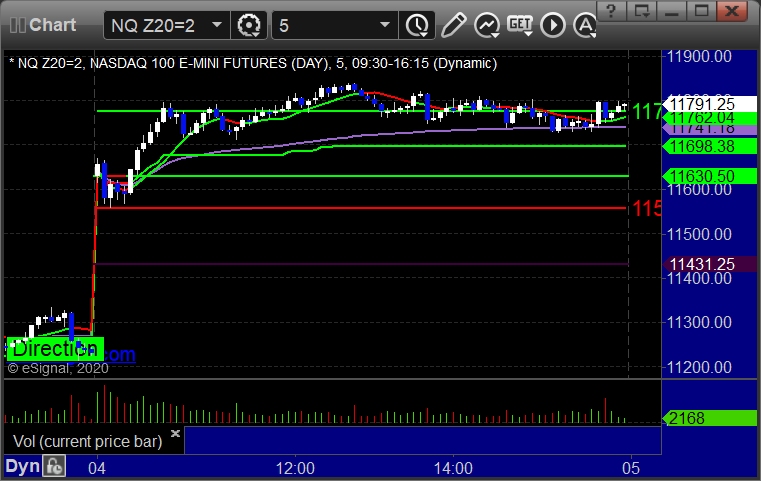Click the chart title NQ Z20=2 NASDAQ text

[253, 63]
